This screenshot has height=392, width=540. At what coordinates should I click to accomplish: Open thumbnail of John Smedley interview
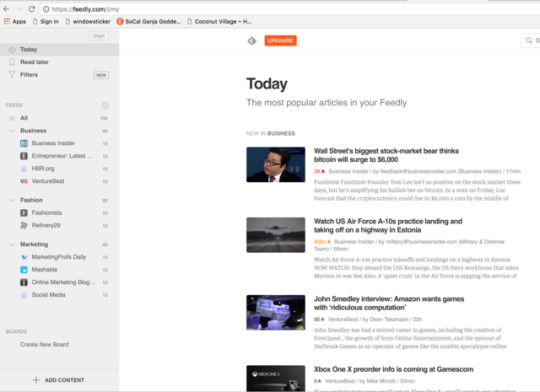coord(276,312)
